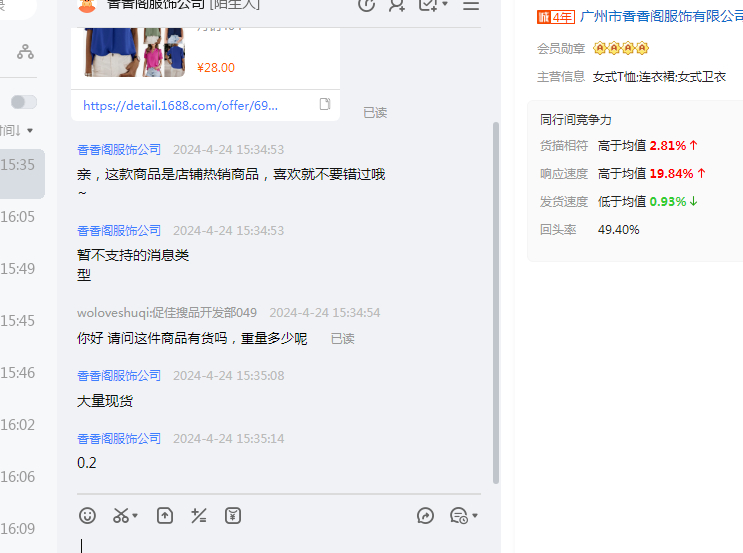Image resolution: width=743 pixels, height=553 pixels.
Task: Click the scissors screenshot tool
Action: click(121, 516)
